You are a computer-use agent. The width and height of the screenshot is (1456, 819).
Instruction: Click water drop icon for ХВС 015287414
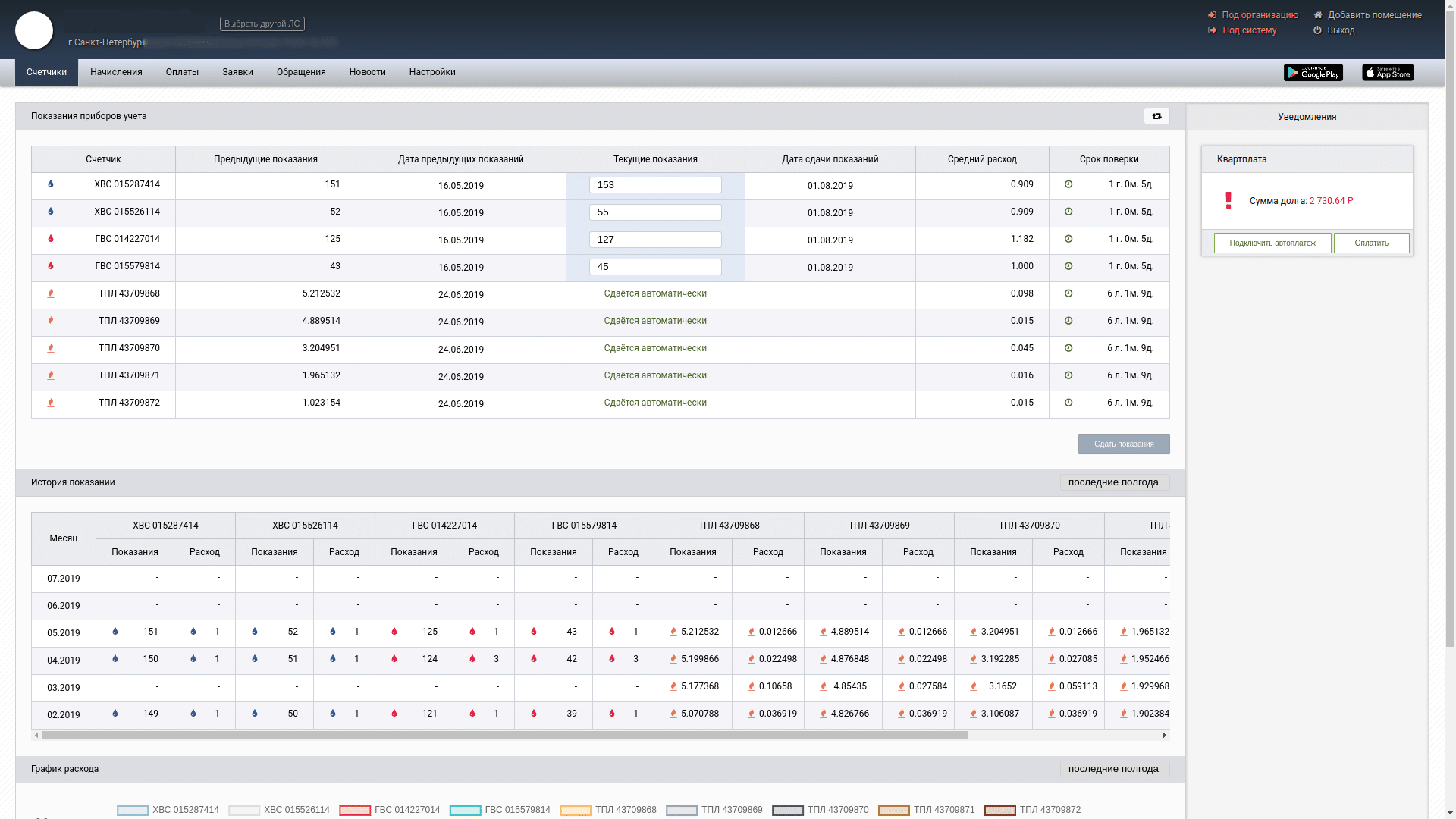click(51, 184)
